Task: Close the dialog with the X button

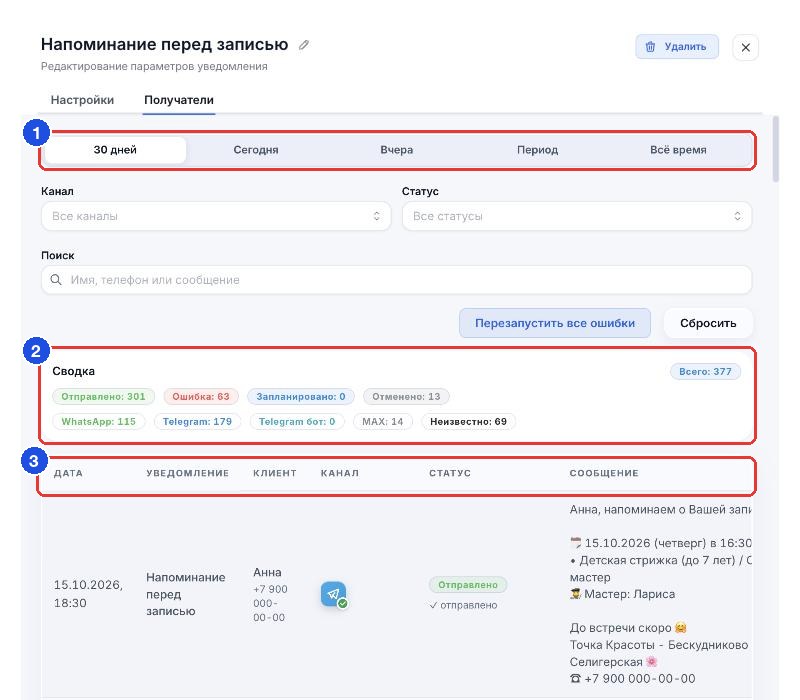Action: (745, 47)
